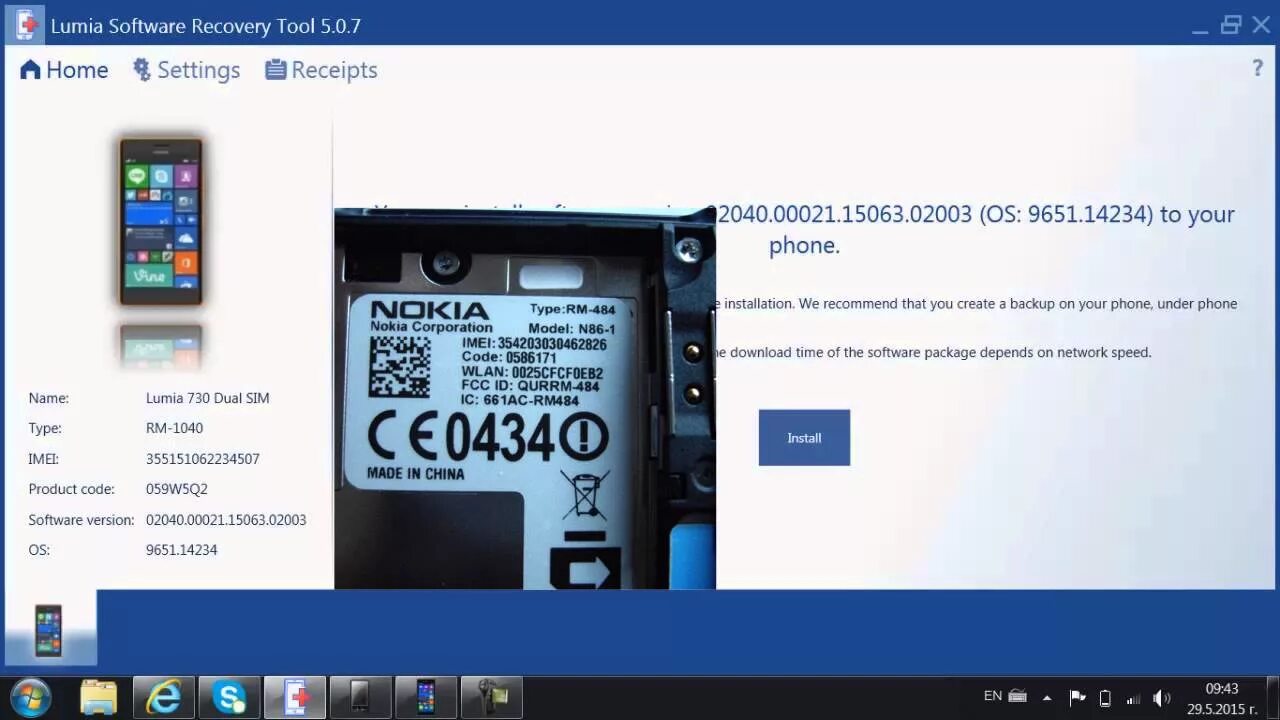Viewport: 1280px width, 720px height.
Task: Click the network signal indicator
Action: (x=1133, y=698)
